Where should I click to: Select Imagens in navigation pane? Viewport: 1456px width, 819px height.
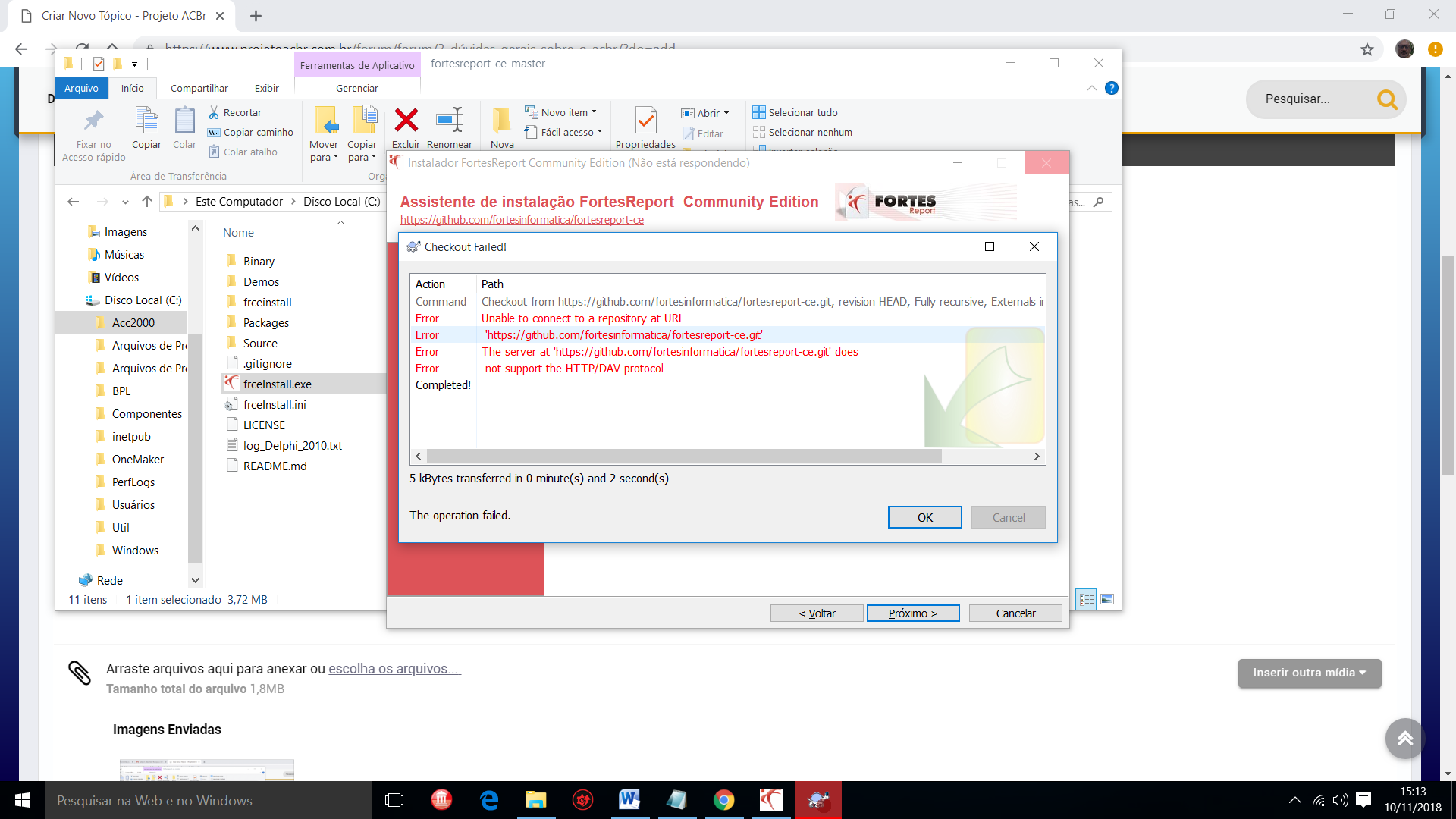coord(125,232)
